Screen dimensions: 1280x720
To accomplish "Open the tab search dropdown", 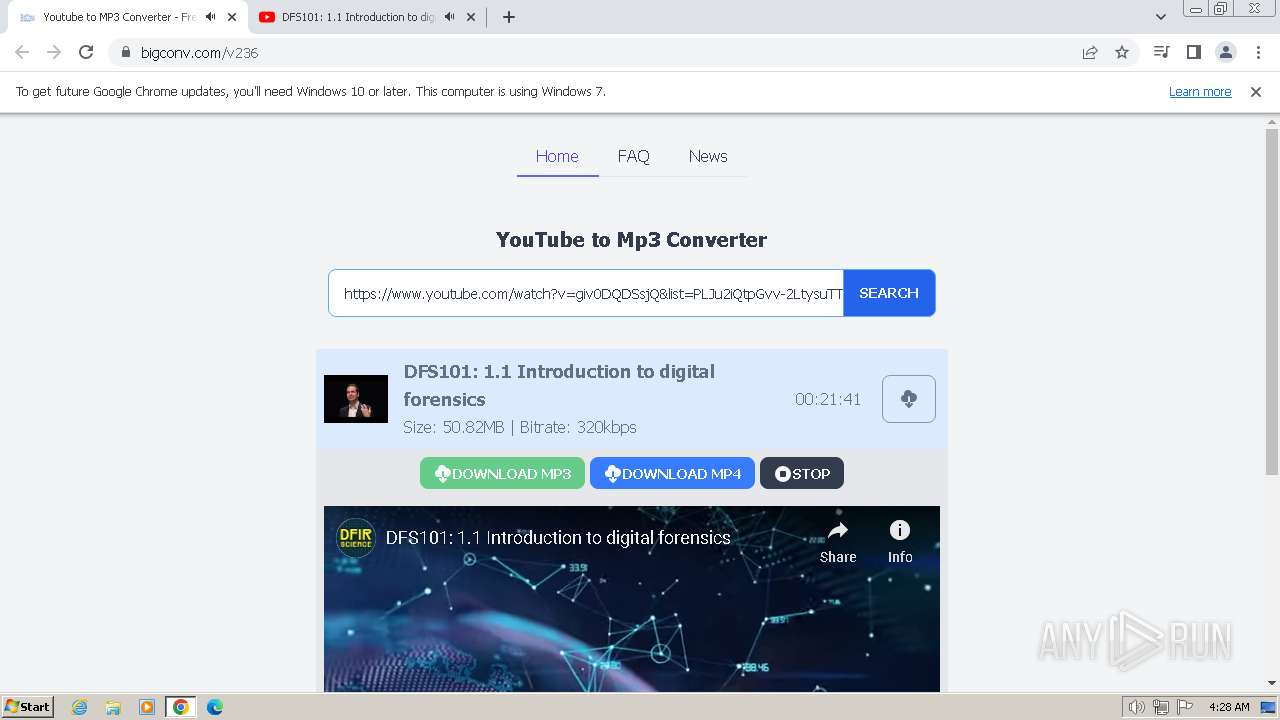I will tap(1160, 17).
